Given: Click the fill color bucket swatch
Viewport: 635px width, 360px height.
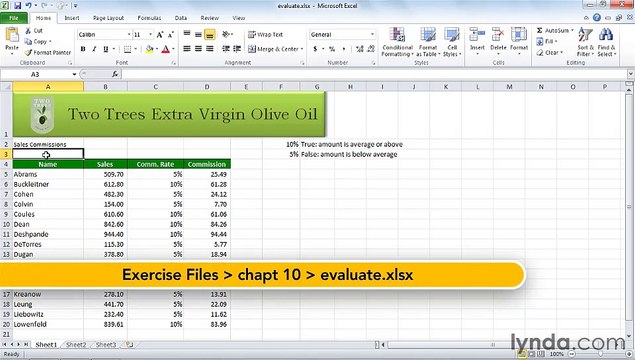Looking at the screenshot, I should click(x=149, y=49).
